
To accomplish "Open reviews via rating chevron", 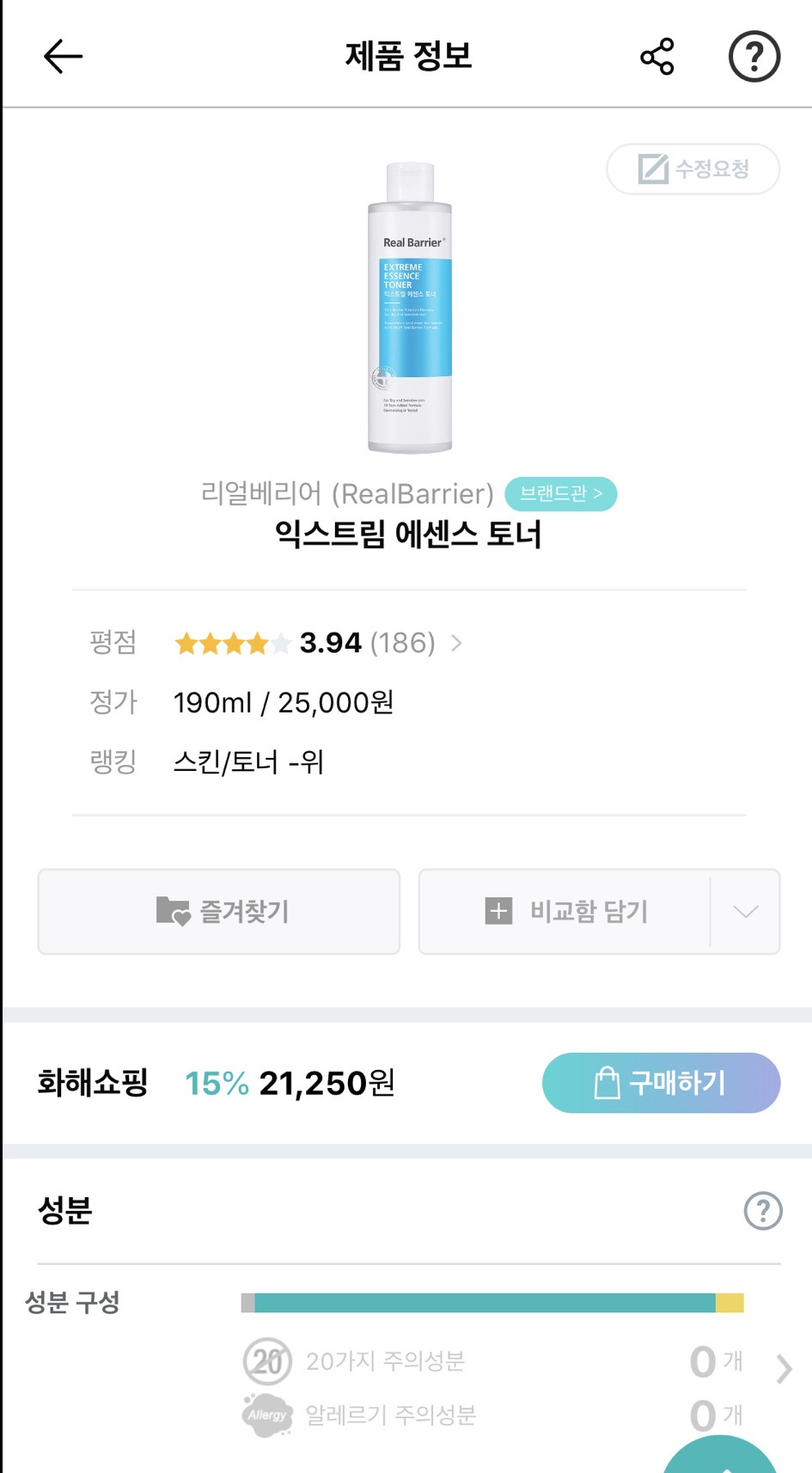I will point(456,643).
